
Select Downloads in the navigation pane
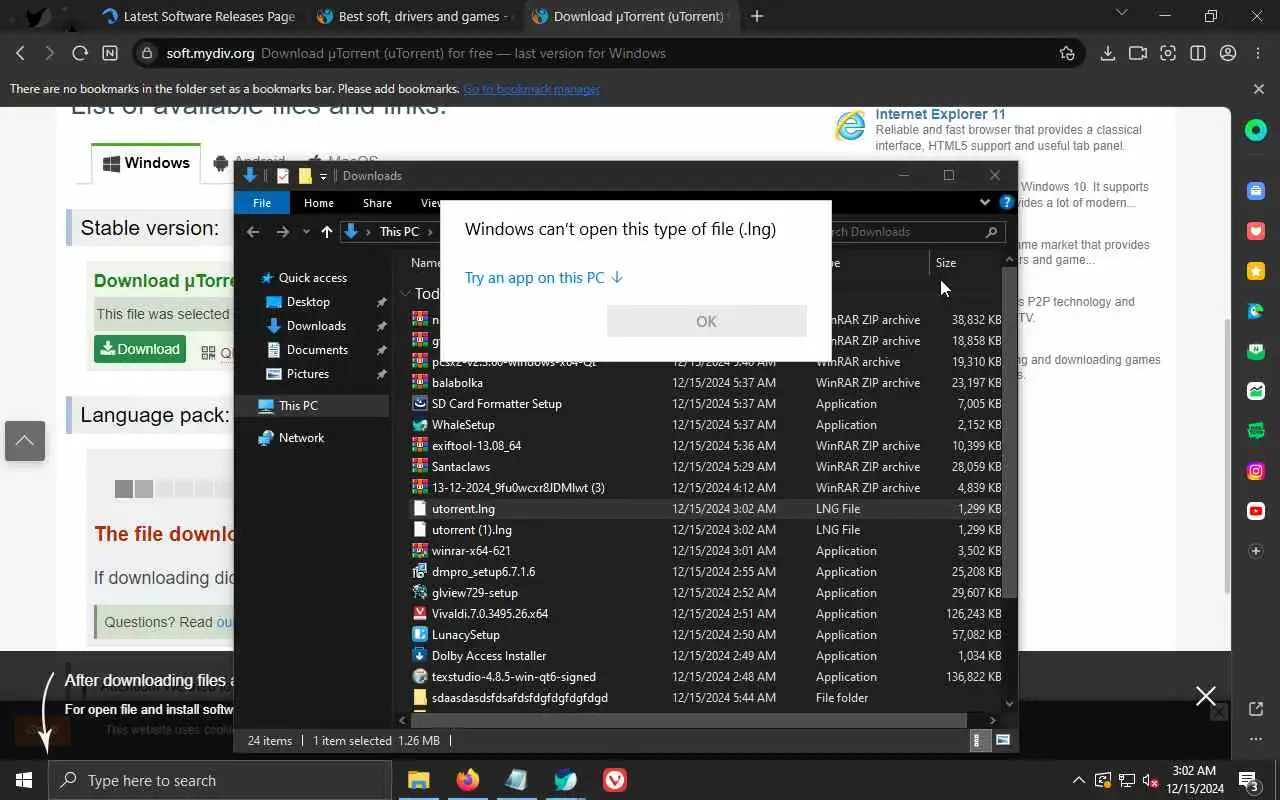(x=316, y=326)
